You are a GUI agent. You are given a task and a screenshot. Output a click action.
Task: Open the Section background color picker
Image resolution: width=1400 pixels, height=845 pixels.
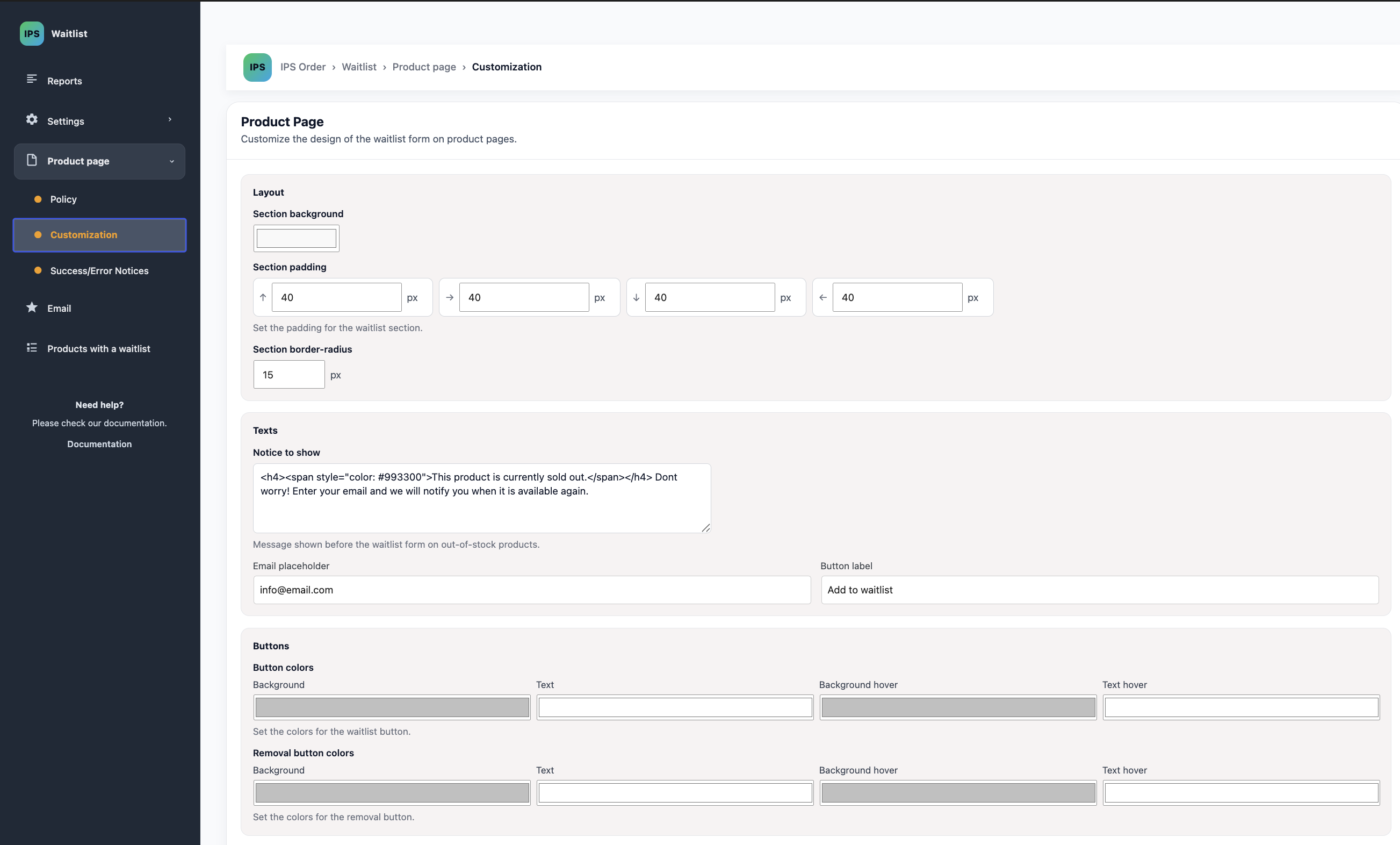coord(296,238)
